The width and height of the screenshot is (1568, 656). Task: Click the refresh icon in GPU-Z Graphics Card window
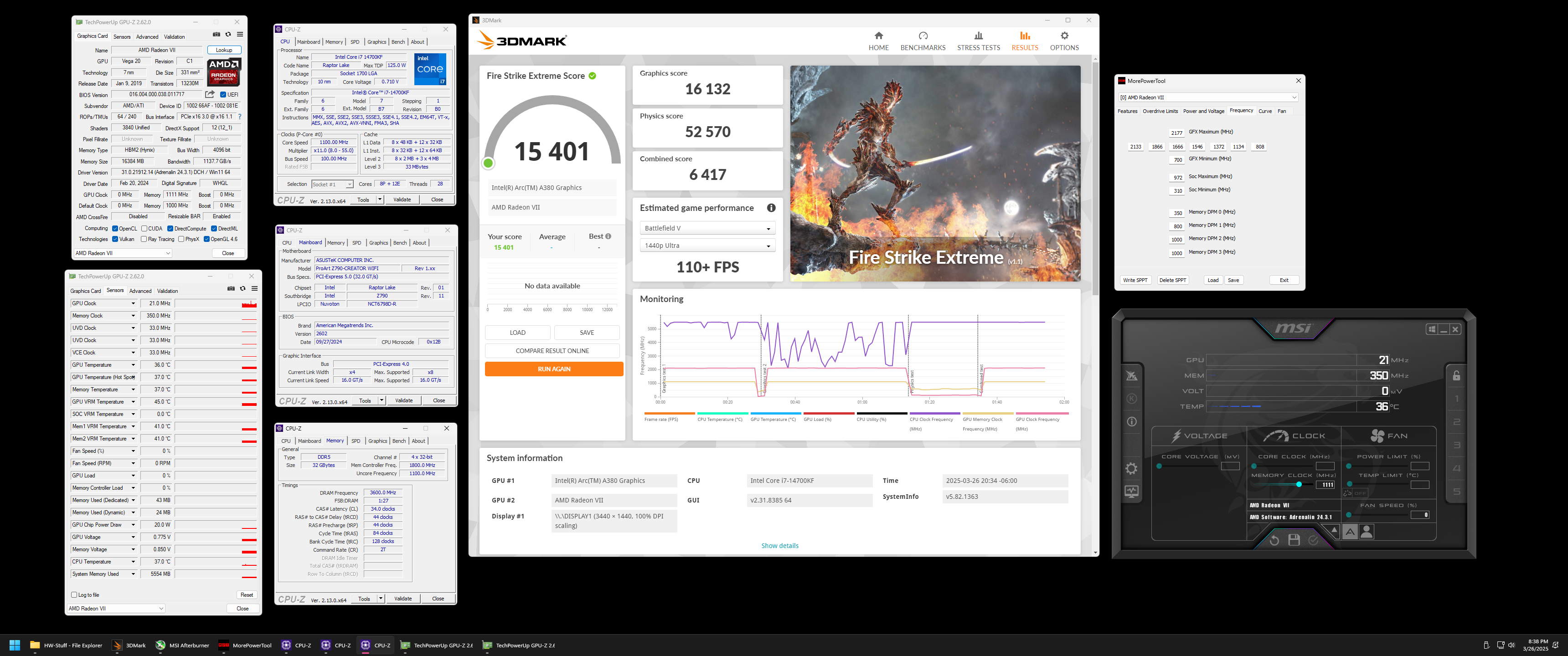228,34
